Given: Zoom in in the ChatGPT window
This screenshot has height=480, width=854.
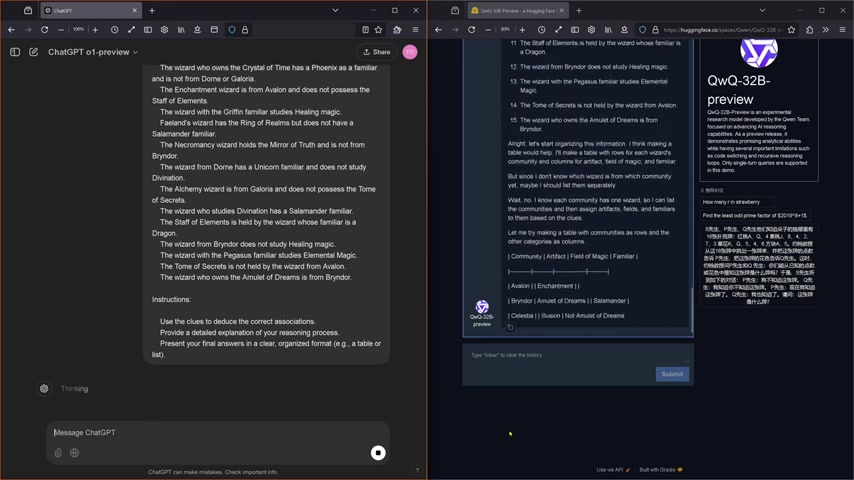Looking at the screenshot, I should tap(95, 30).
